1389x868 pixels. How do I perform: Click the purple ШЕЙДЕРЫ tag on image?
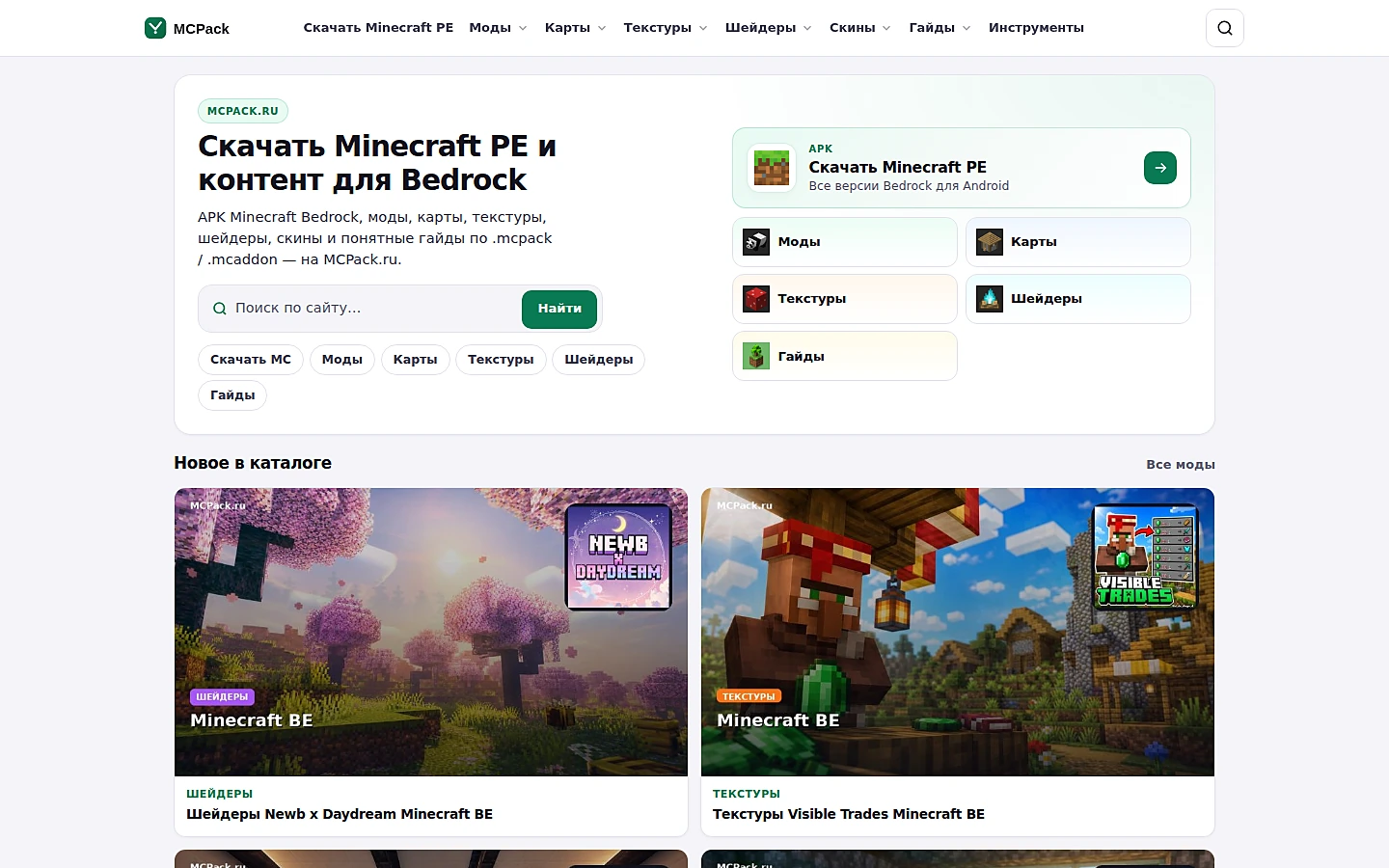point(222,696)
